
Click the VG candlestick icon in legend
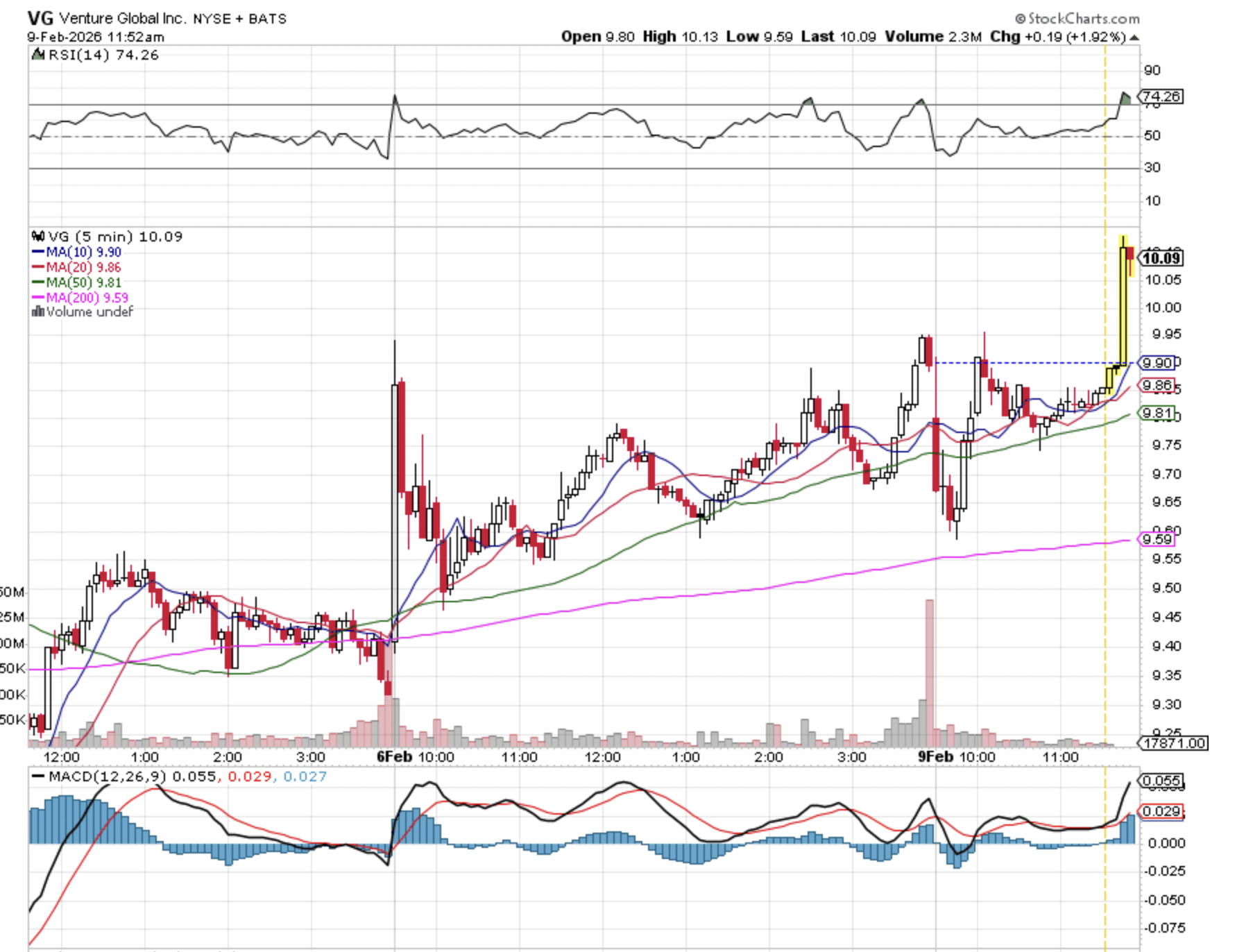[38, 237]
